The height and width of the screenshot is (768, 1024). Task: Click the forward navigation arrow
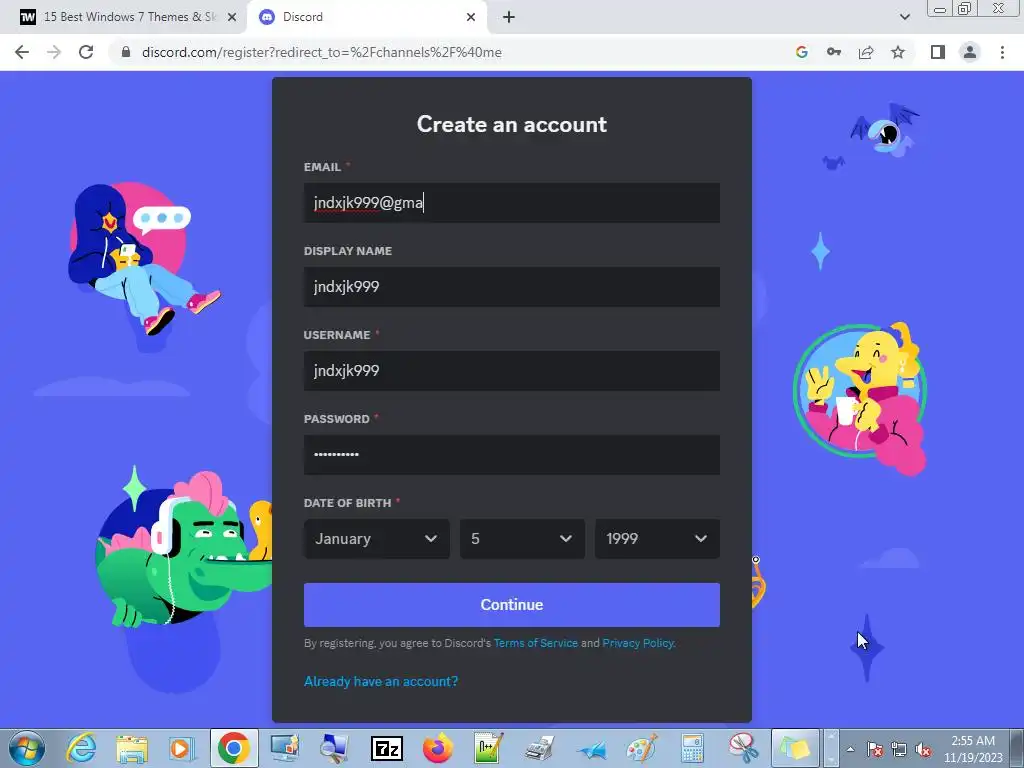[54, 52]
